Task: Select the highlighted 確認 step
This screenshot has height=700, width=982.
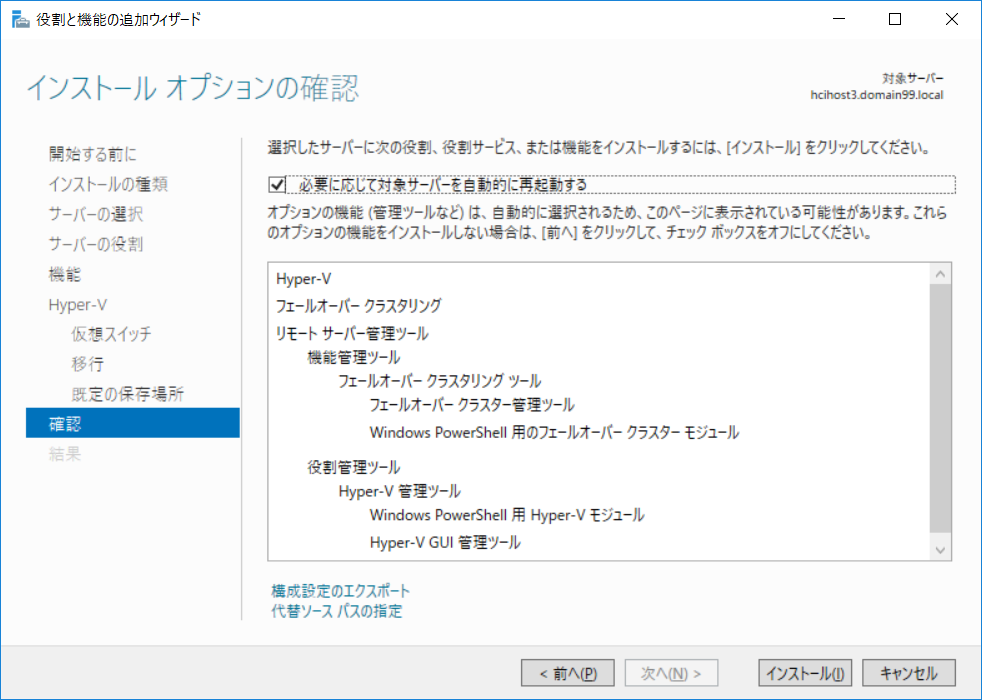Action: pyautogui.click(x=133, y=423)
